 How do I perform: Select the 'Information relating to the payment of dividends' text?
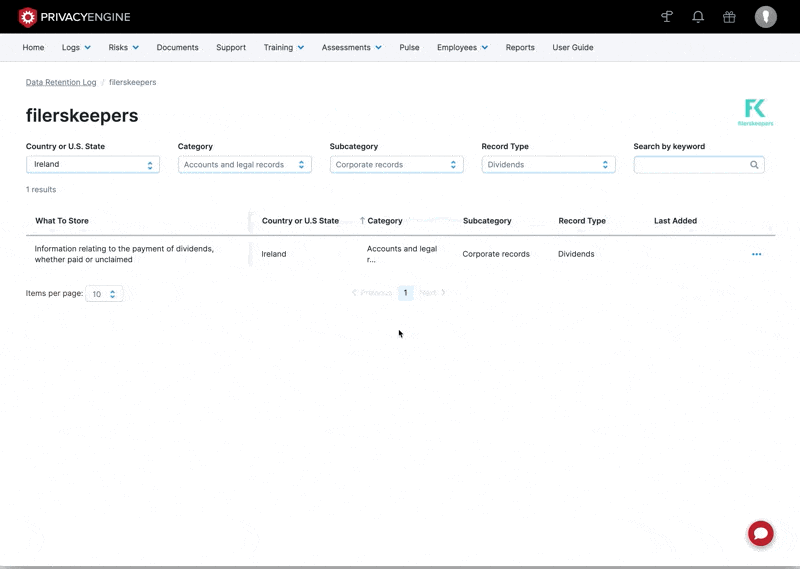[x=124, y=254]
